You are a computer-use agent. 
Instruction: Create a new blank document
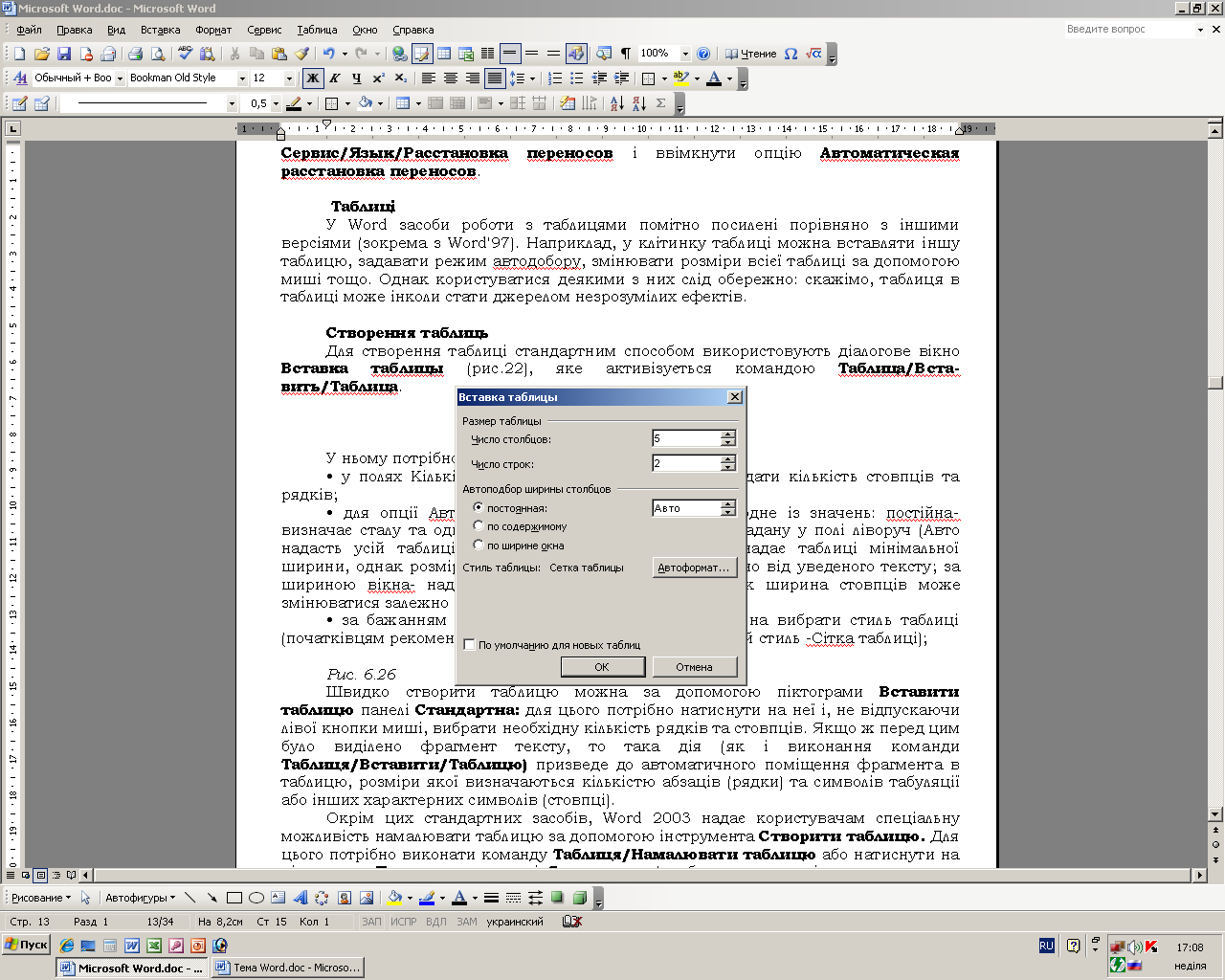19,54
